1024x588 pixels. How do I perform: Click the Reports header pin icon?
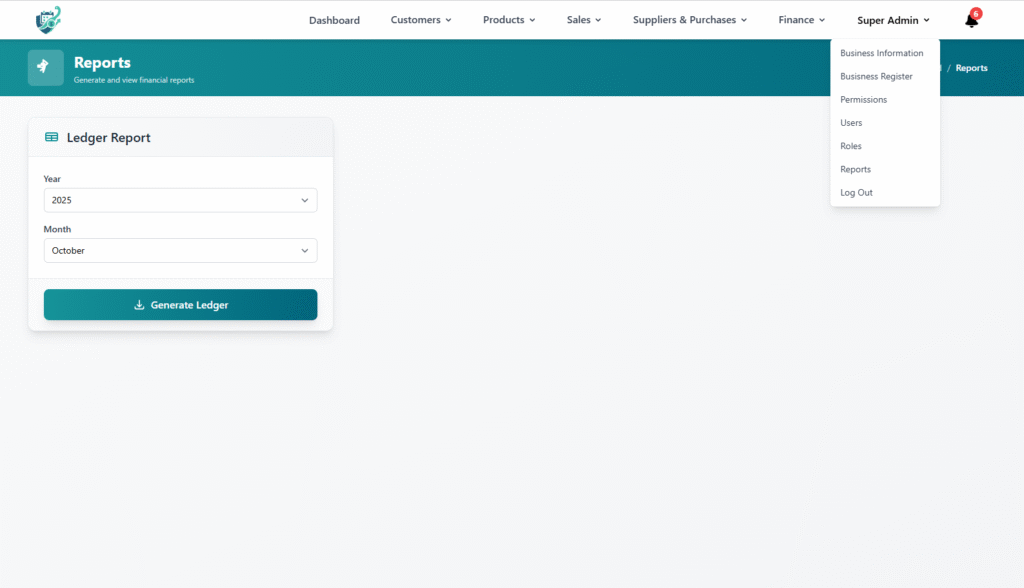click(45, 67)
